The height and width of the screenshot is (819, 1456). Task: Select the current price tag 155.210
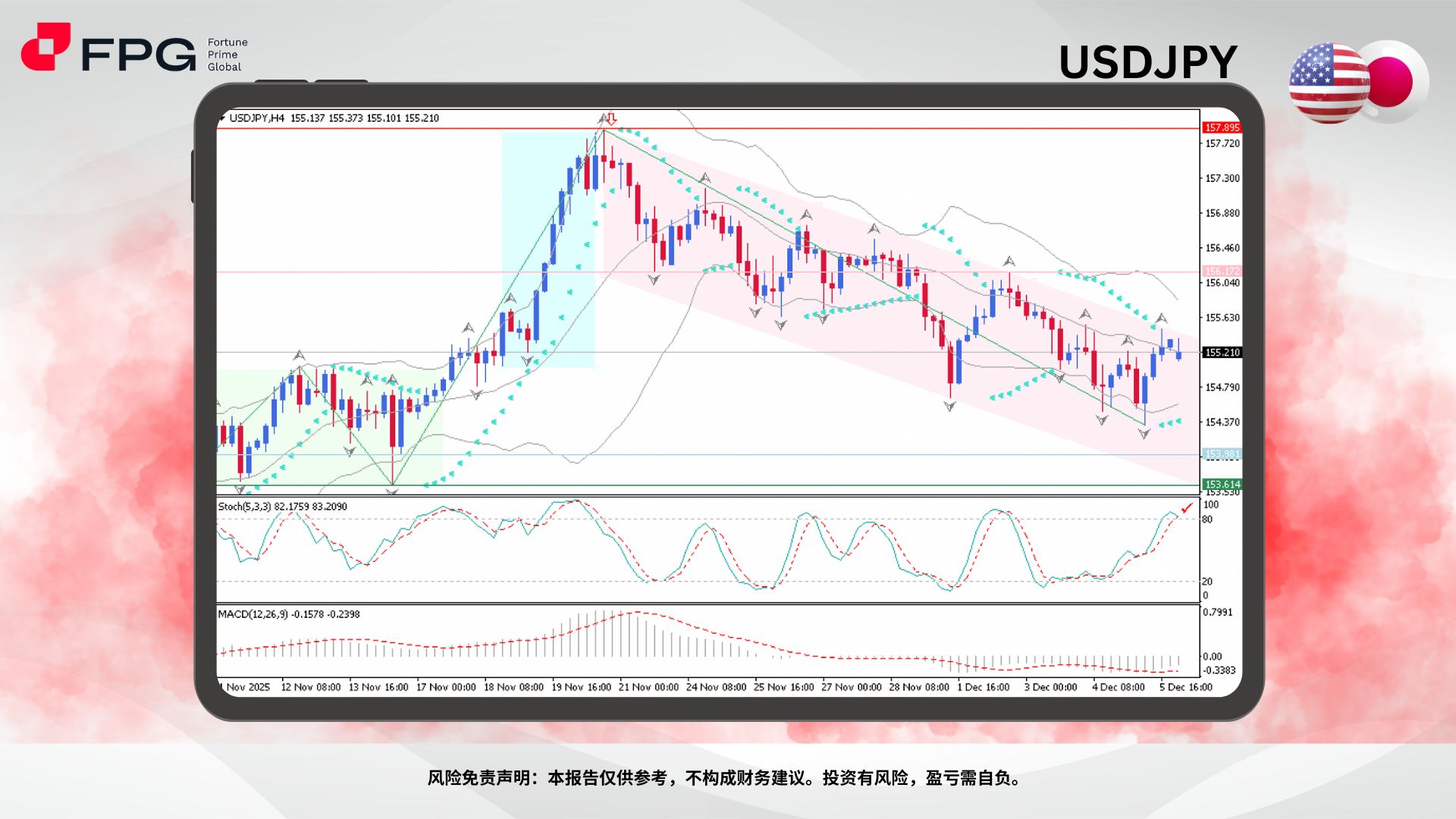(1222, 352)
